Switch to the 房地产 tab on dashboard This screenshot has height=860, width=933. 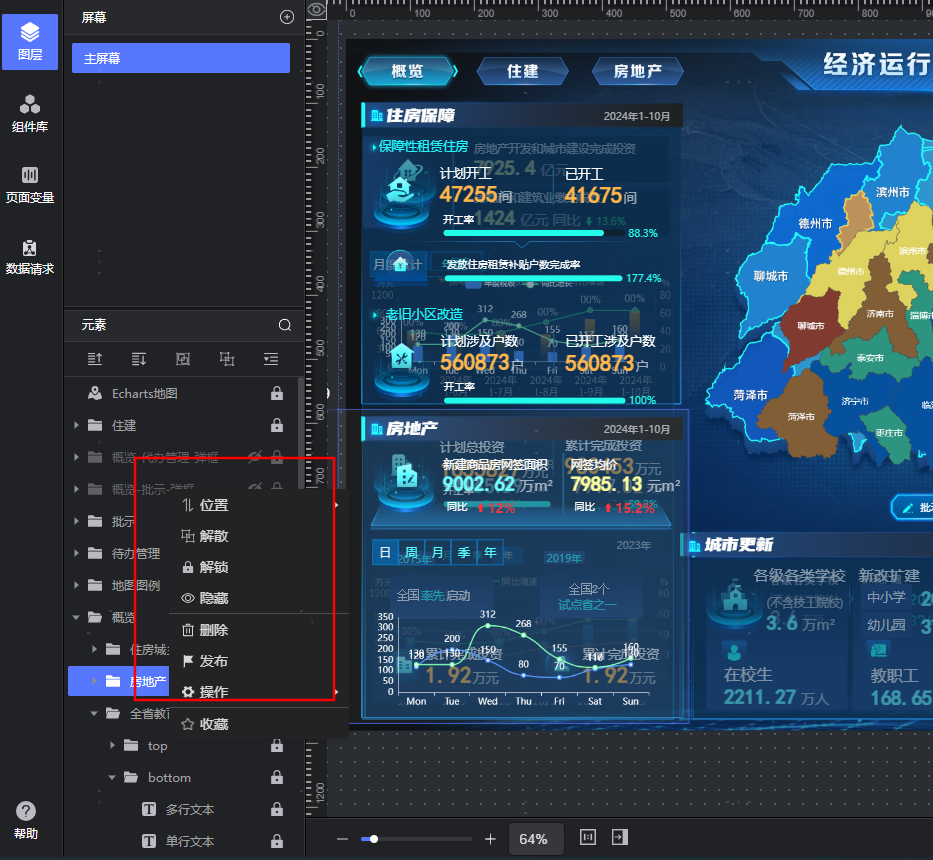point(637,71)
